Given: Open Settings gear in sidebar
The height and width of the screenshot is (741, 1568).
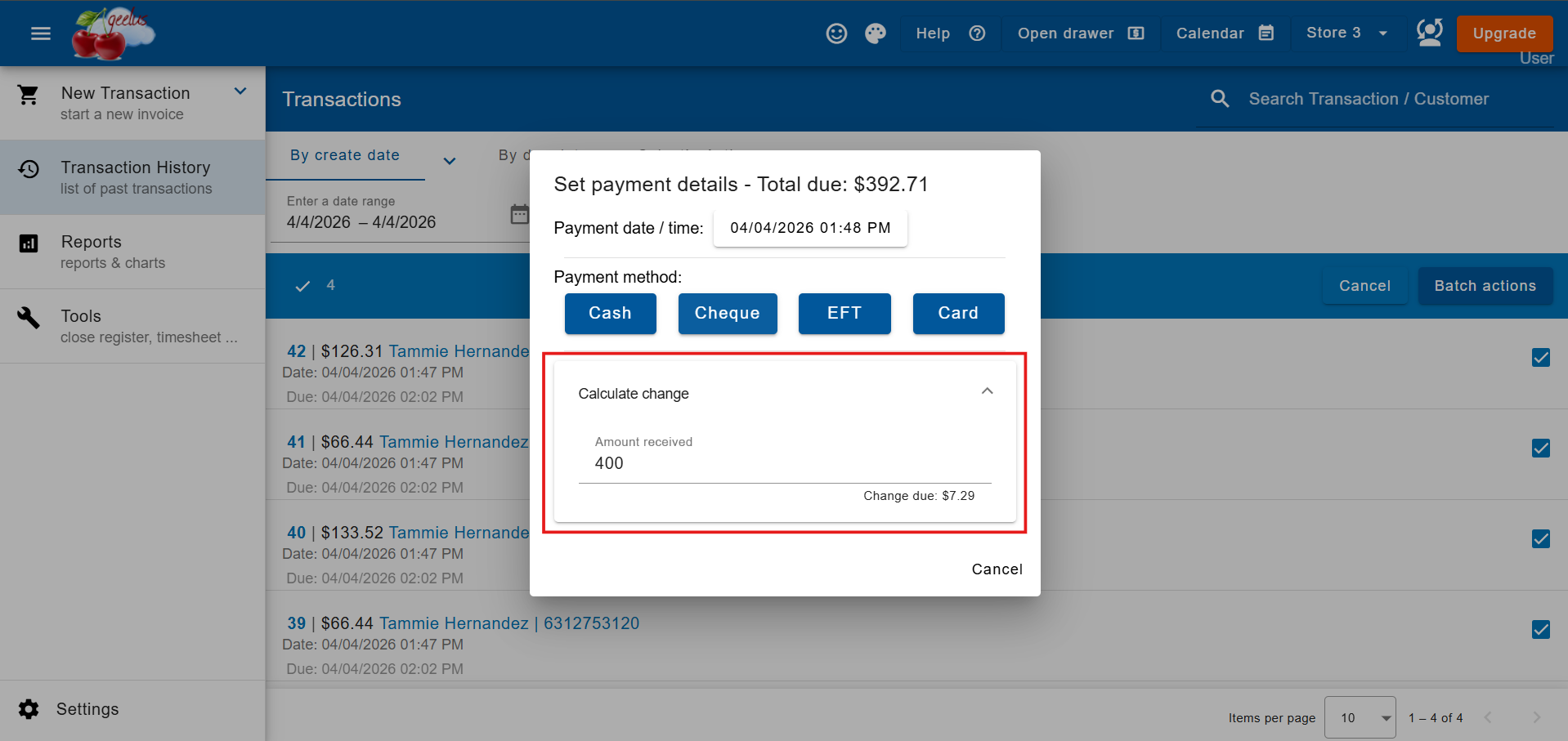Looking at the screenshot, I should coord(29,709).
